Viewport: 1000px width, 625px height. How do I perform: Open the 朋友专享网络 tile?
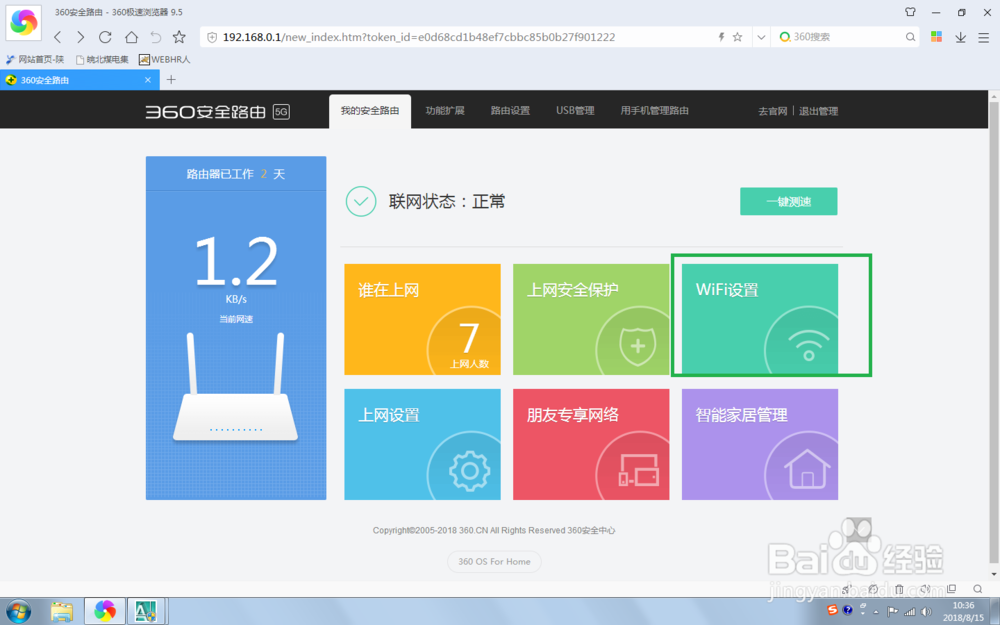tap(591, 445)
